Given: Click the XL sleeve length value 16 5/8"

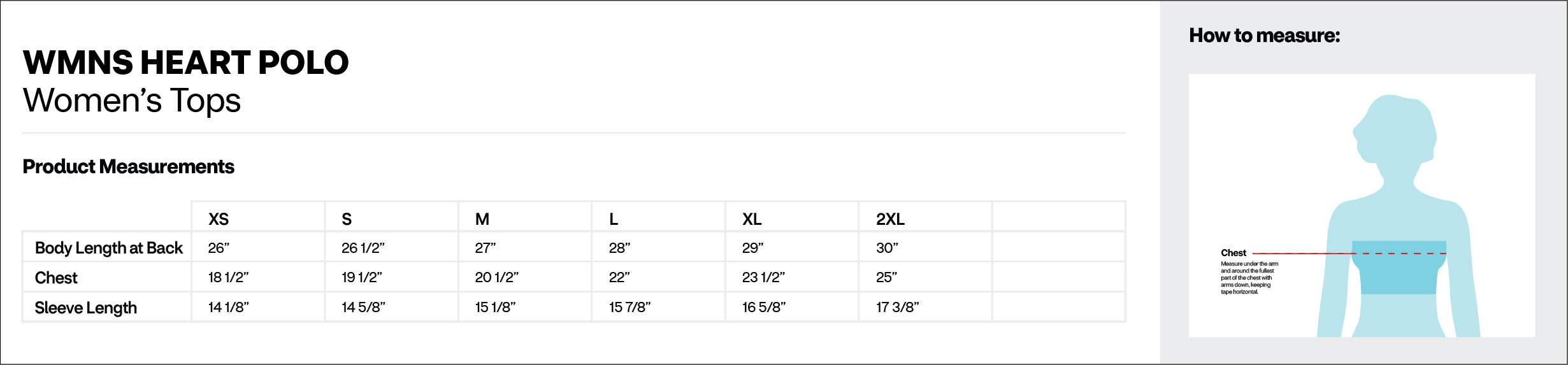Looking at the screenshot, I should pyautogui.click(x=764, y=307).
